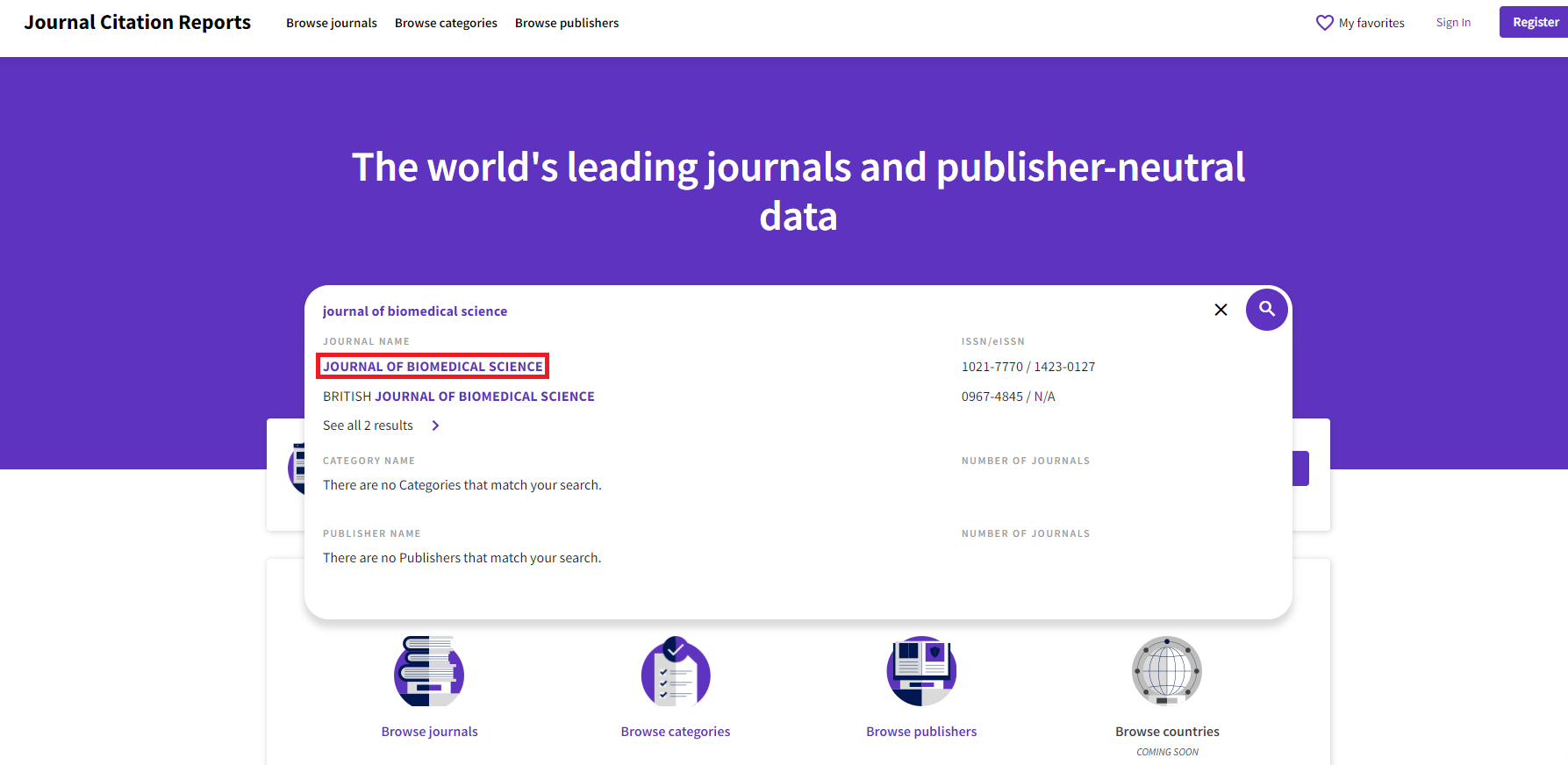Open the Browse journals books icon
Viewport: 1568px width, 765px height.
tap(429, 671)
